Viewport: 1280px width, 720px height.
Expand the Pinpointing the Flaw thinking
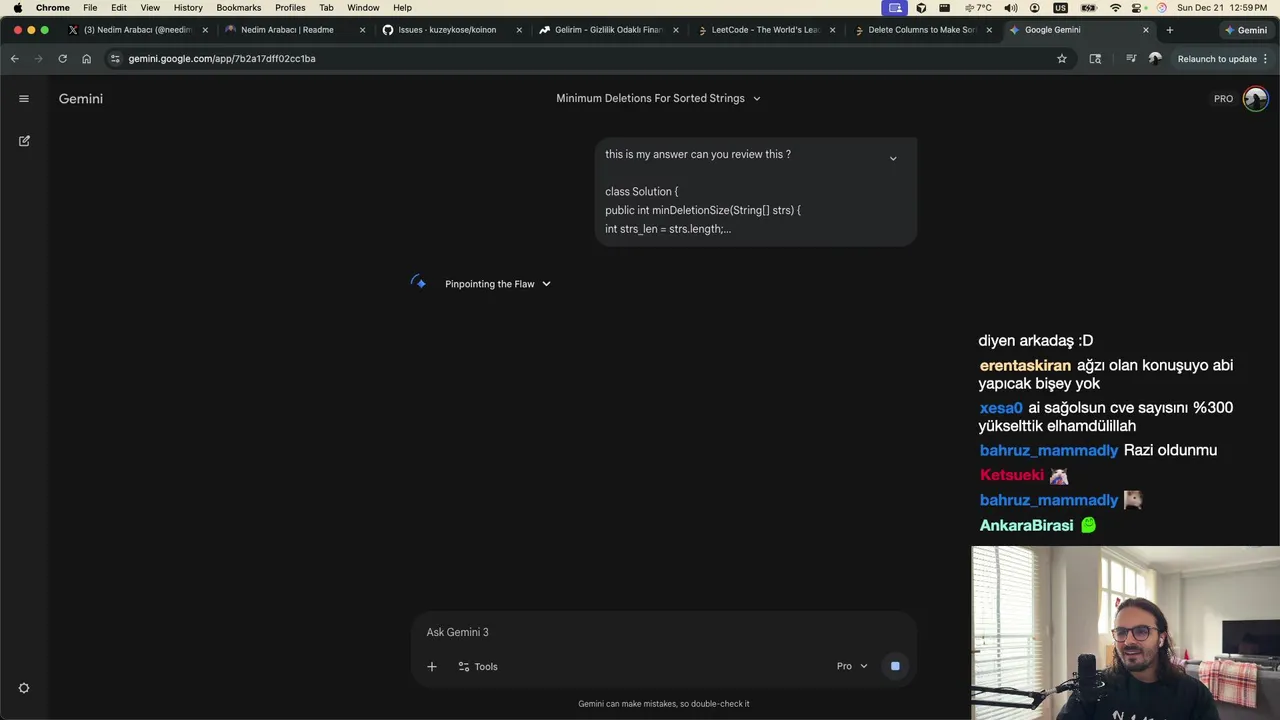[x=498, y=284]
